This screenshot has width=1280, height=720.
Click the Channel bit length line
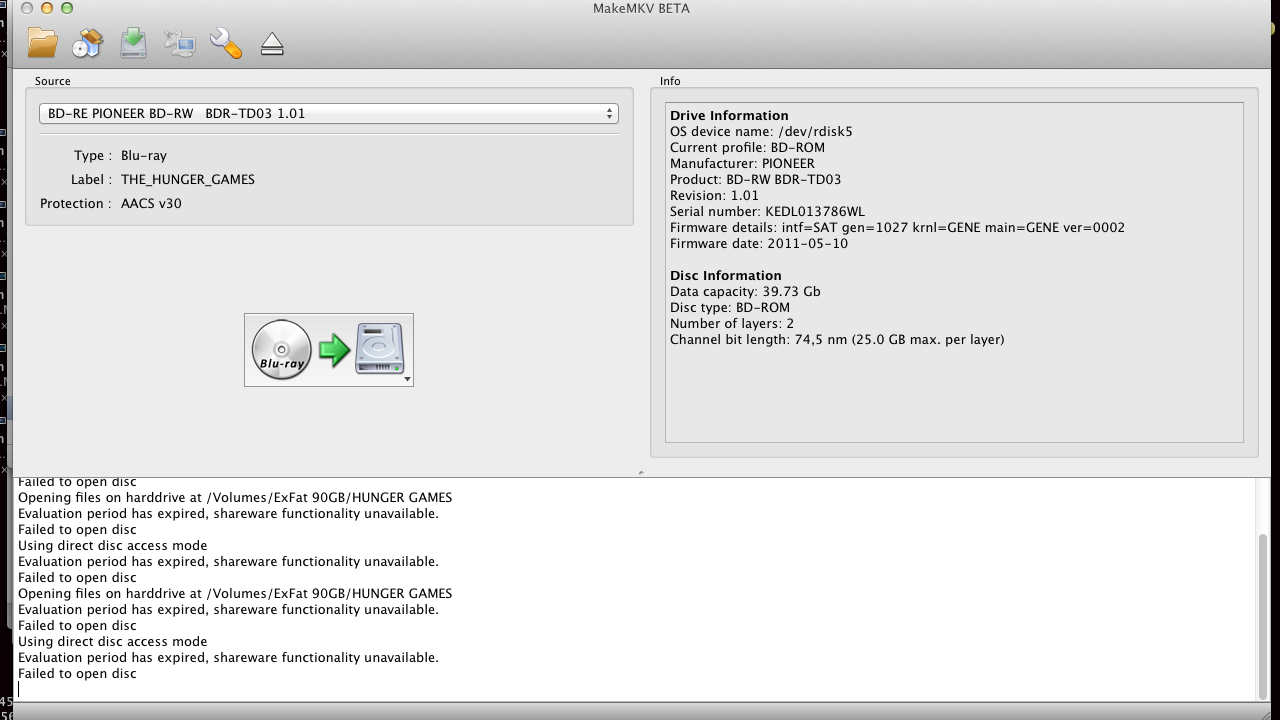point(837,340)
